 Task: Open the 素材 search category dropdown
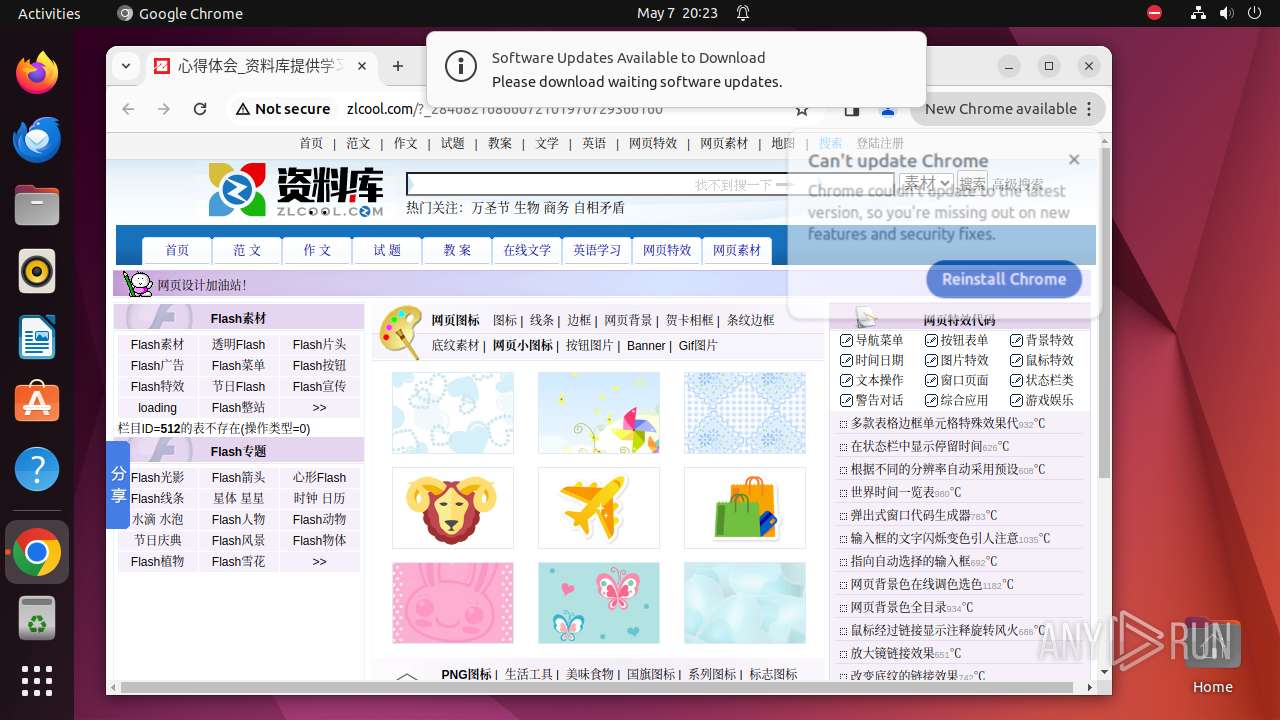click(x=925, y=183)
